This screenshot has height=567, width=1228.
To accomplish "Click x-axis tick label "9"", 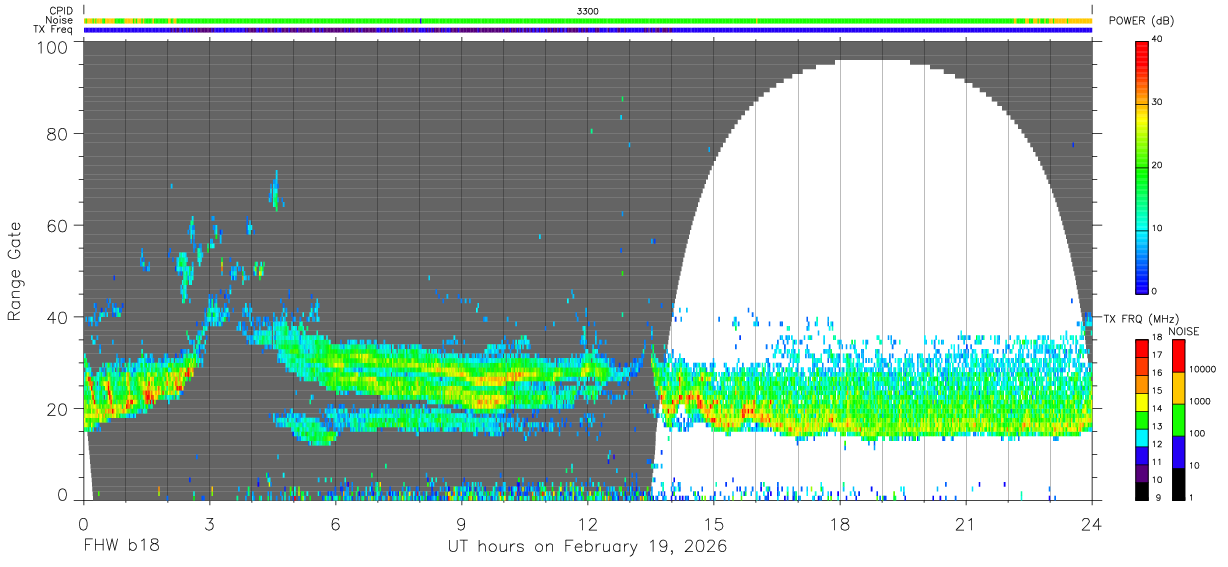I will point(462,524).
